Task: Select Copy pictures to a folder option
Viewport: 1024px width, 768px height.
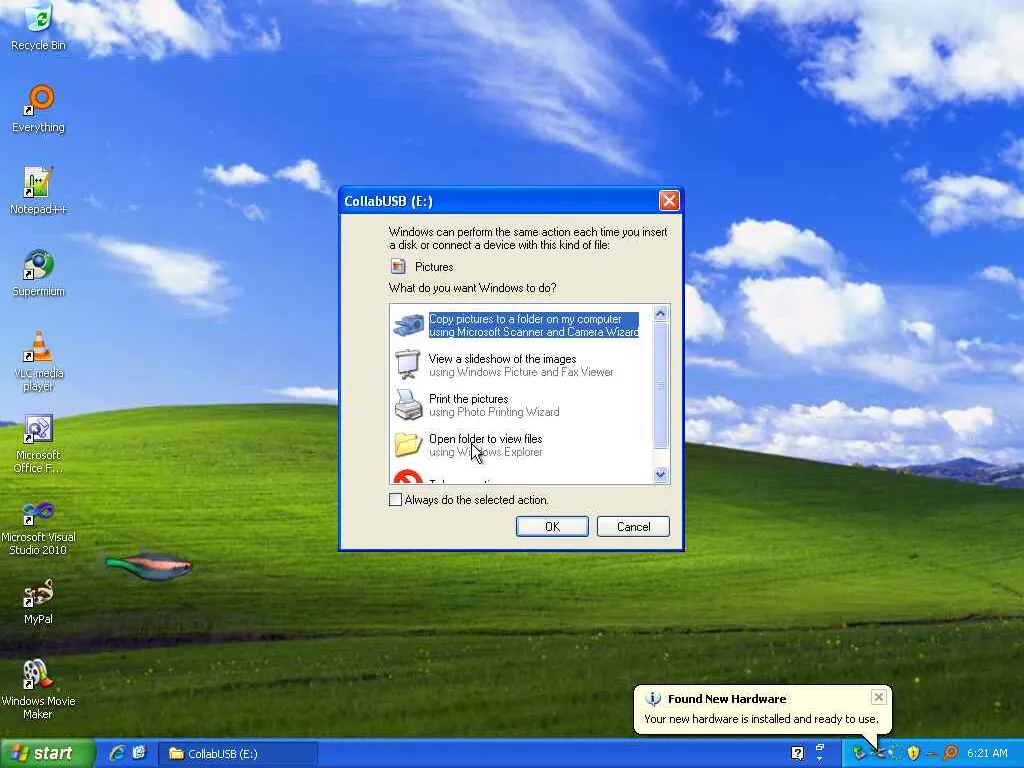Action: [x=517, y=325]
